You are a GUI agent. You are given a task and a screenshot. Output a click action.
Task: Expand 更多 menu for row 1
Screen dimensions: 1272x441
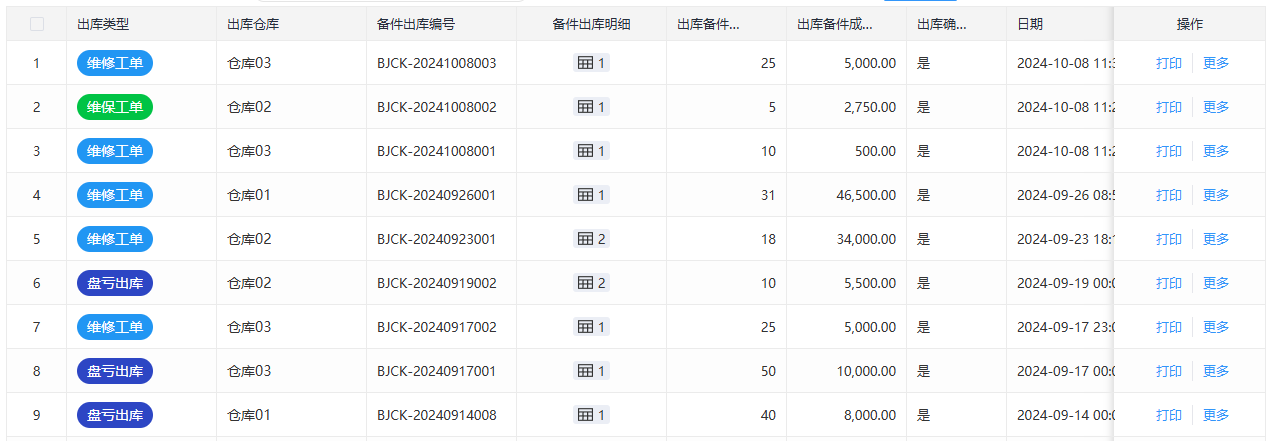[x=1216, y=63]
